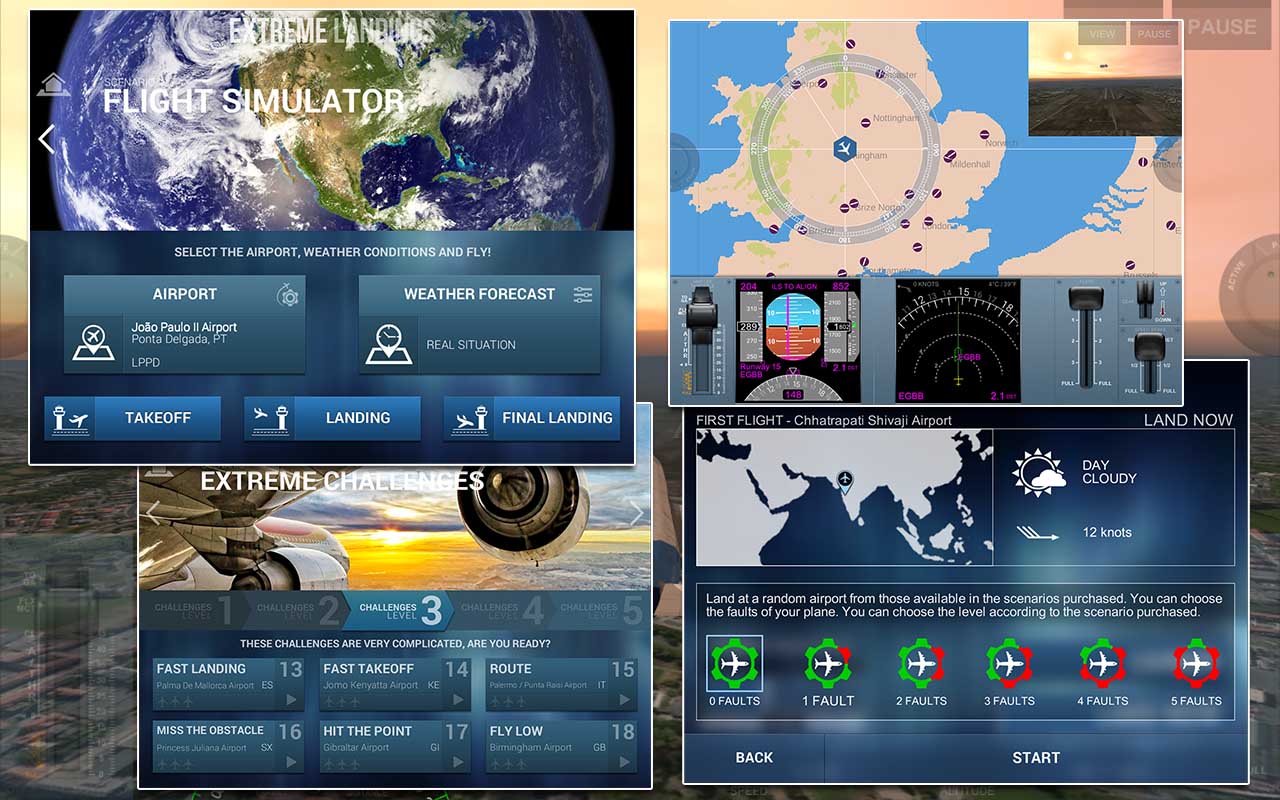Image resolution: width=1280 pixels, height=800 pixels.
Task: Click the large background Pause button
Action: coord(1221,27)
